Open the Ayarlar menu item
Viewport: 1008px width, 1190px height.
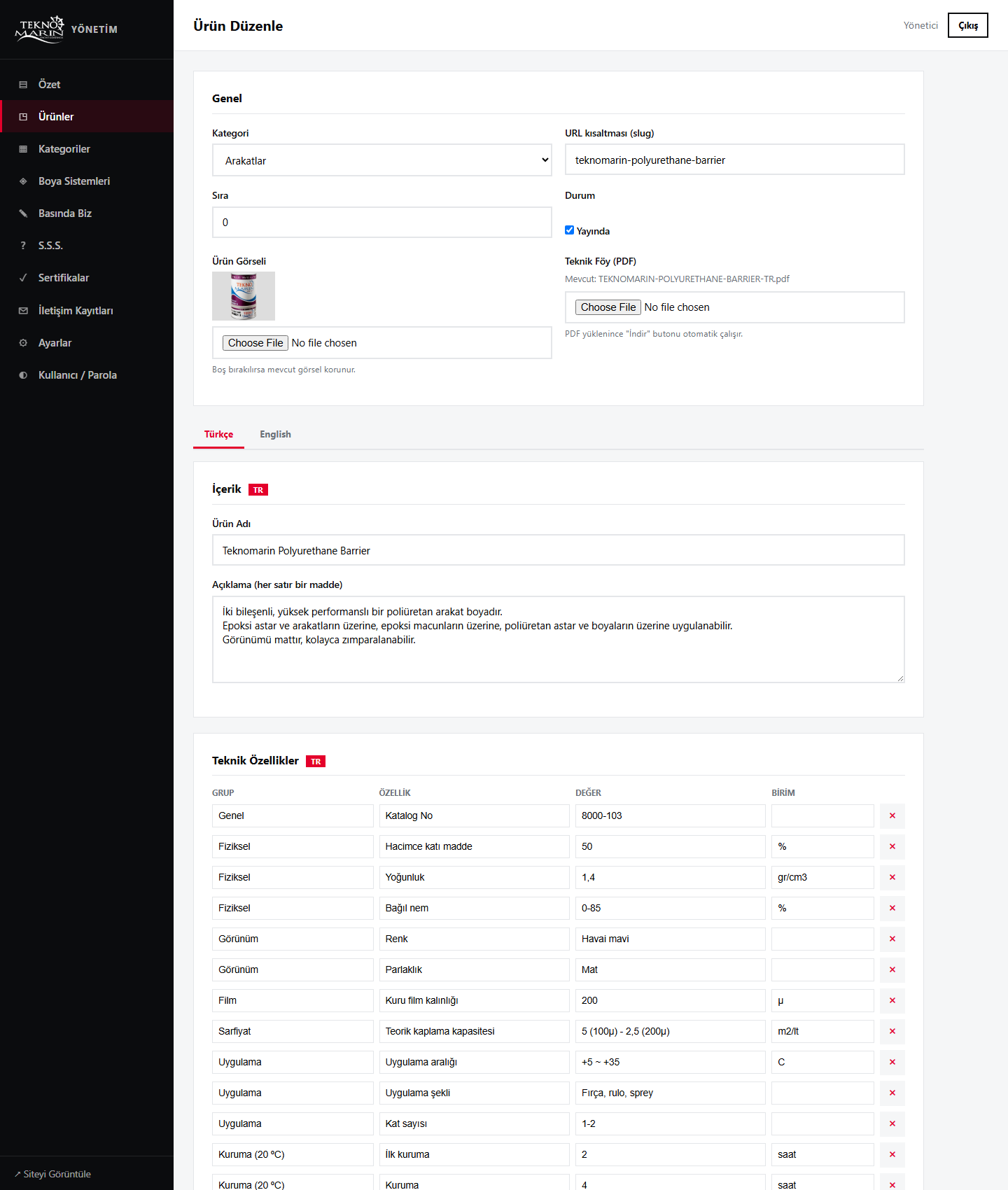click(87, 343)
